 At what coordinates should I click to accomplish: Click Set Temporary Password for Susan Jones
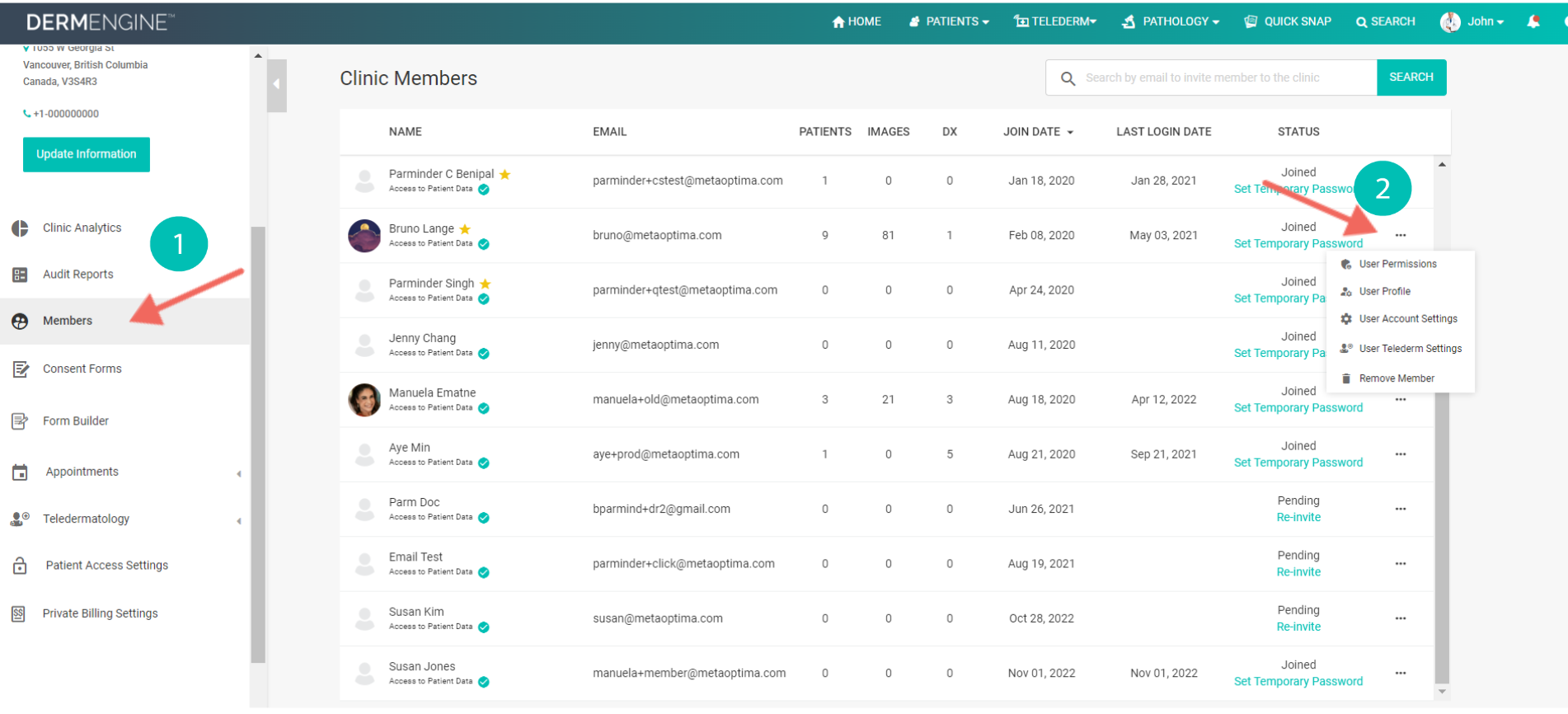[1298, 682]
